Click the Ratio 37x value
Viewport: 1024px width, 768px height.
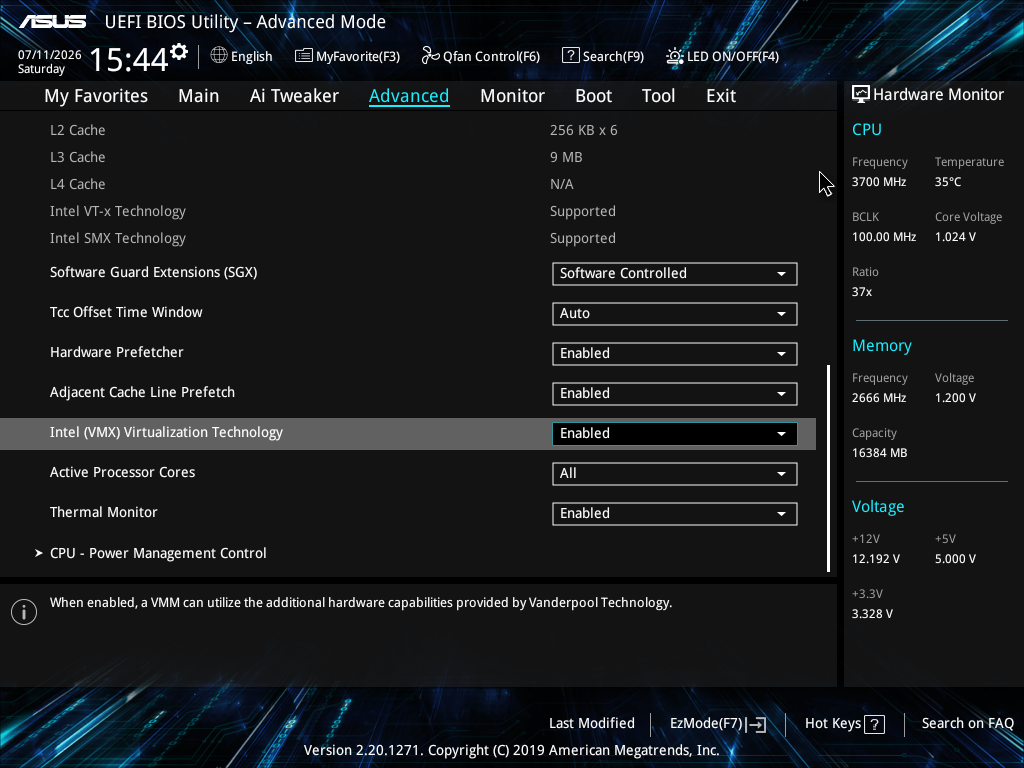[x=862, y=292]
